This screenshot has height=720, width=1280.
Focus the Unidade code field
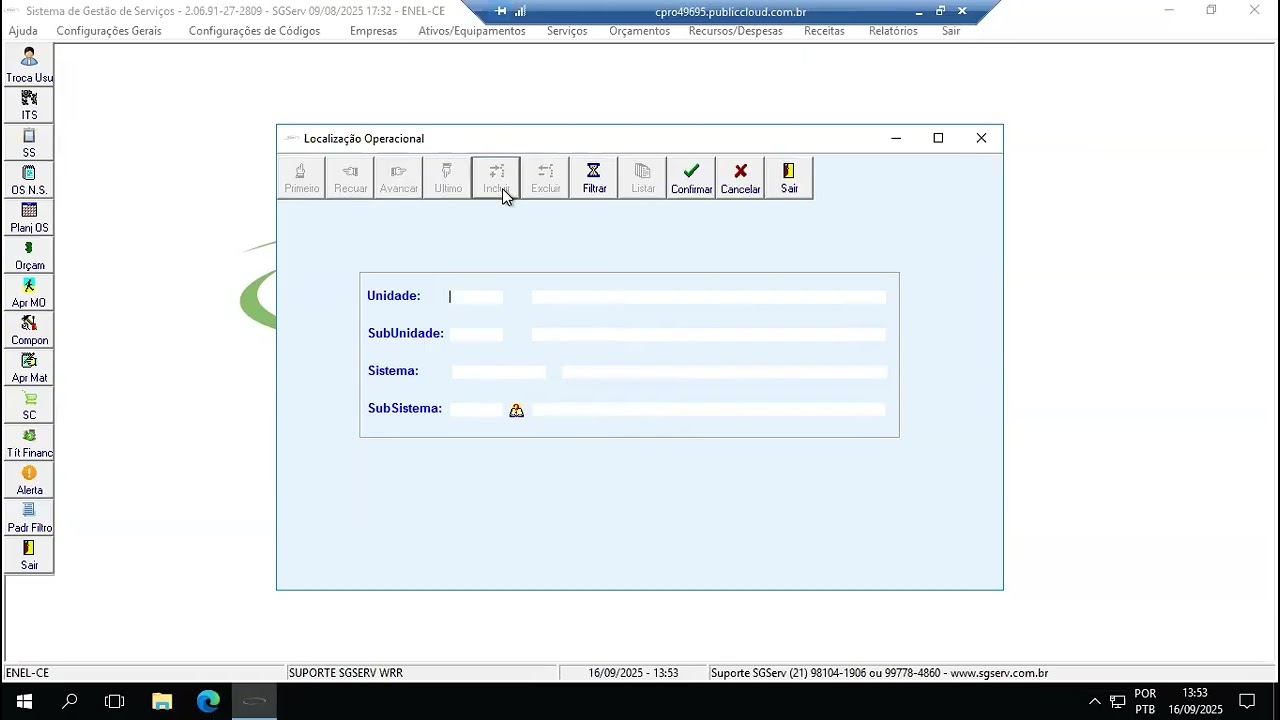(x=476, y=297)
